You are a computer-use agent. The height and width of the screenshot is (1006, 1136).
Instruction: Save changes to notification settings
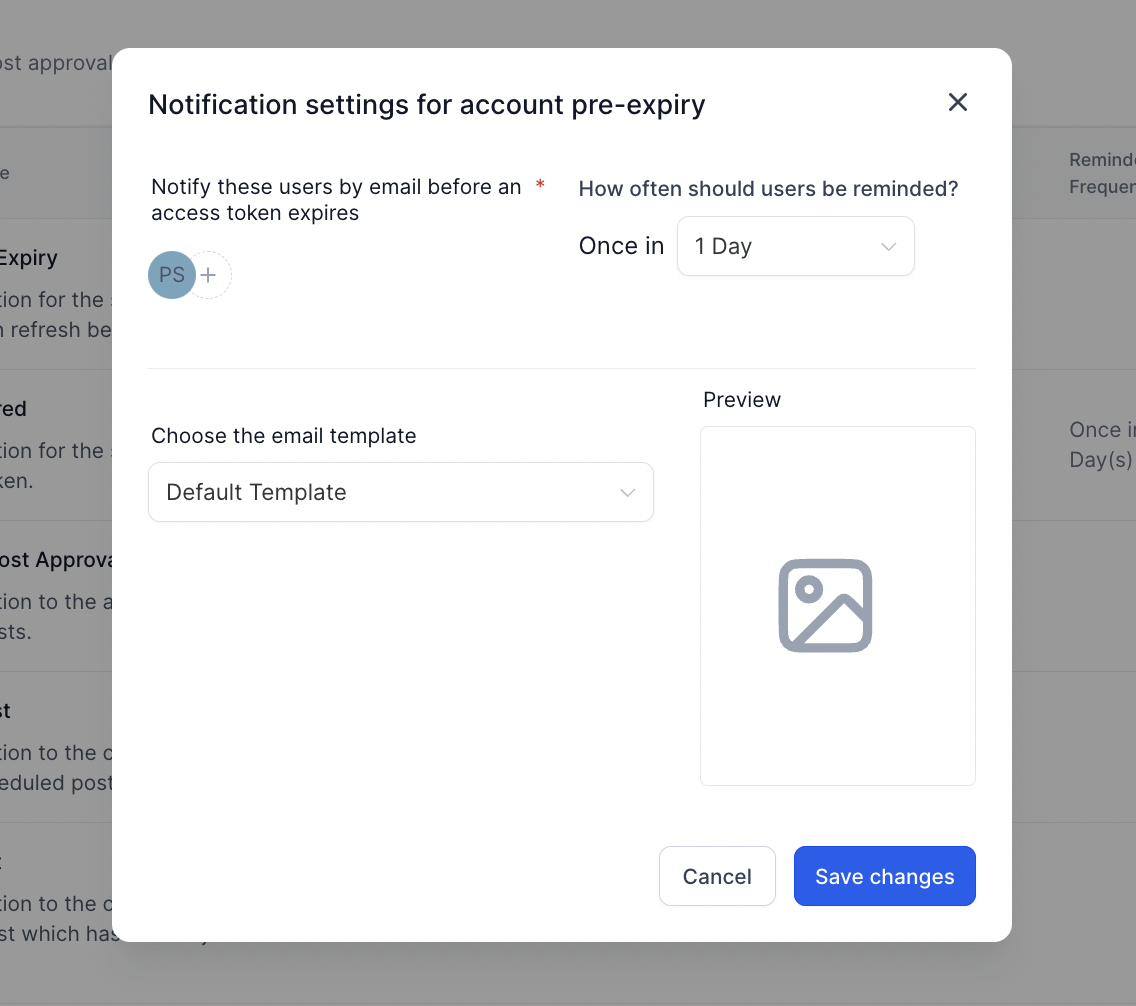[884, 876]
